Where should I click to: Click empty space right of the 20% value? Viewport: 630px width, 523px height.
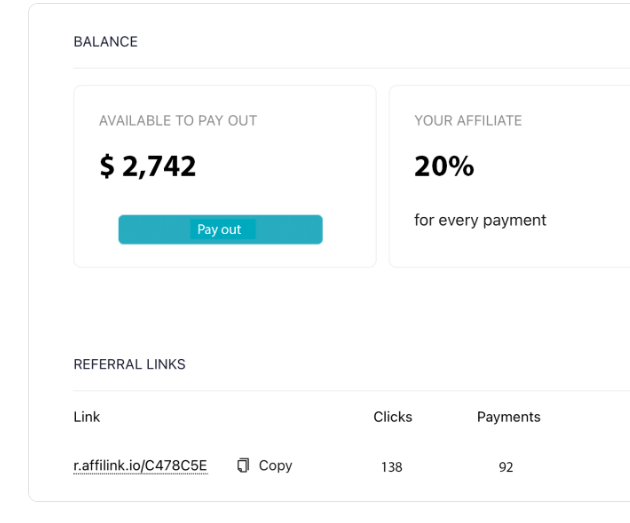coord(560,167)
